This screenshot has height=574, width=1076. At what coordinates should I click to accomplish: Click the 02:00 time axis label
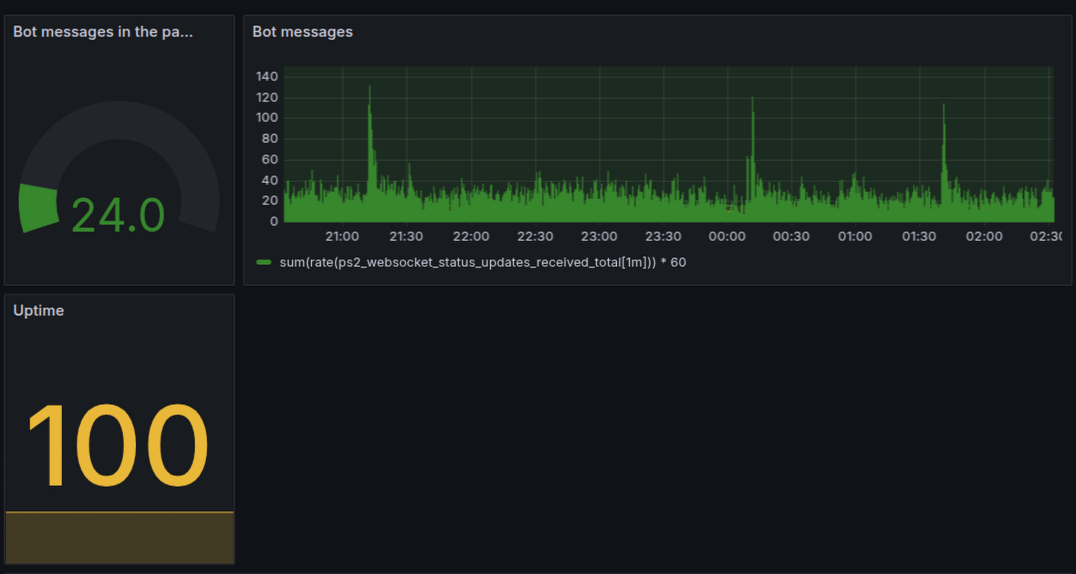(x=984, y=237)
